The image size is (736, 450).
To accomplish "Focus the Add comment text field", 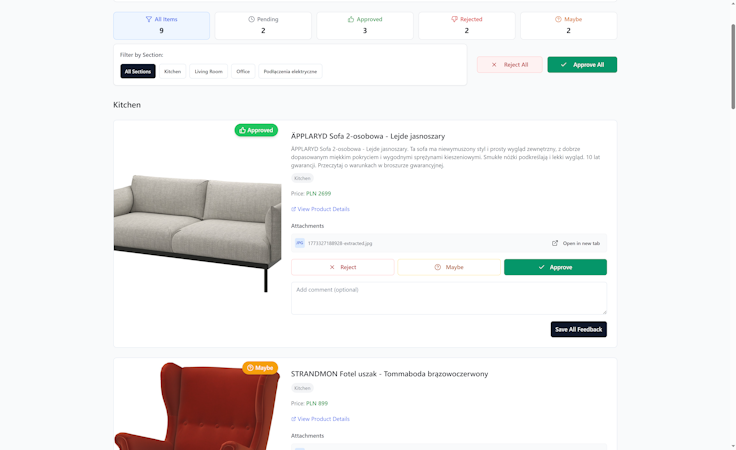I will pos(449,298).
